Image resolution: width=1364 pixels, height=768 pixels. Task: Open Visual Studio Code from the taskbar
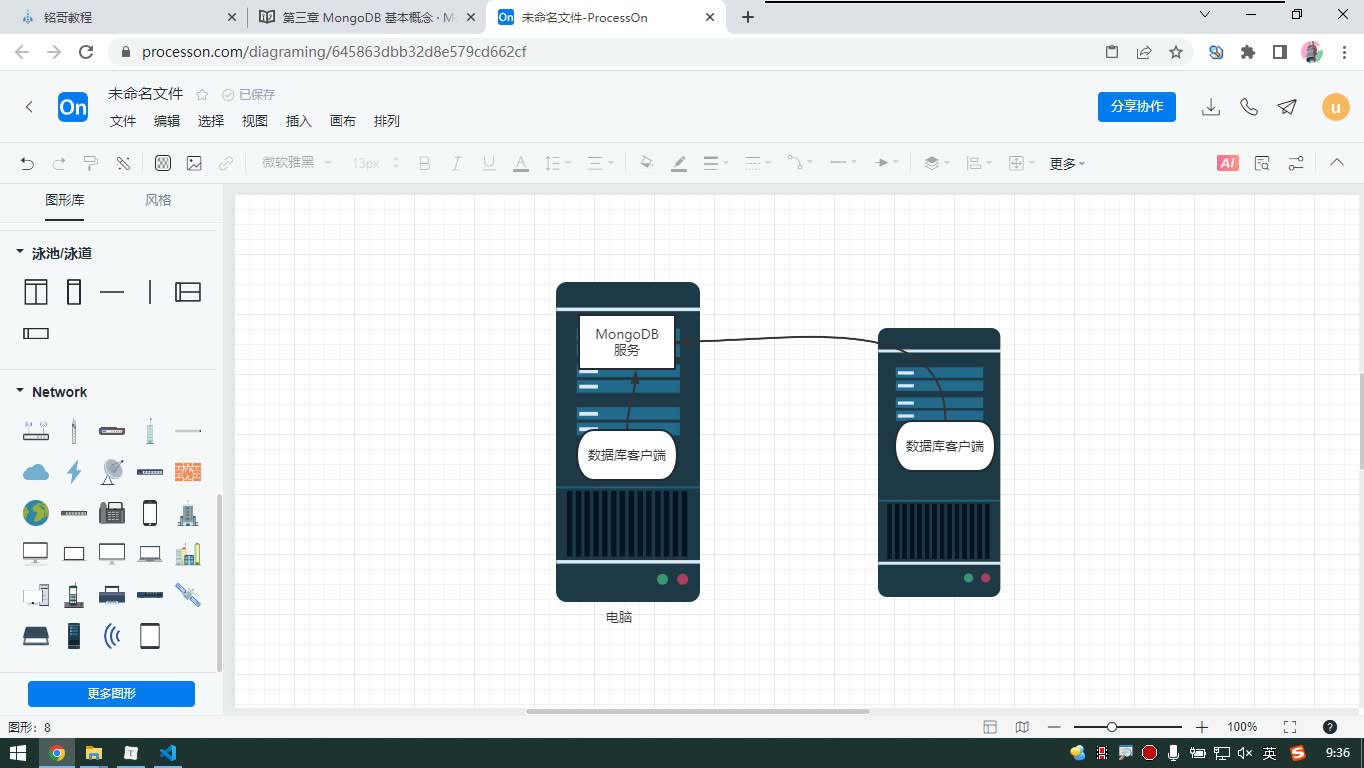click(x=167, y=753)
